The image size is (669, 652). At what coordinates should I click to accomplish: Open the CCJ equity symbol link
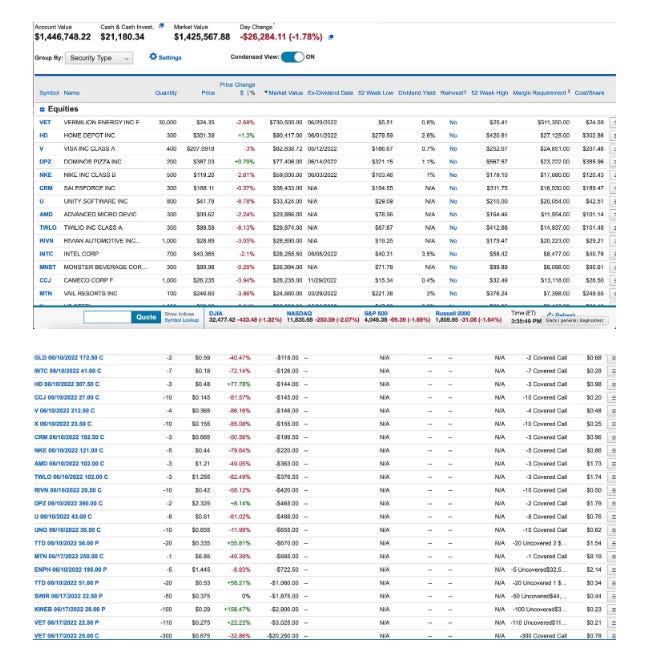[x=45, y=280]
